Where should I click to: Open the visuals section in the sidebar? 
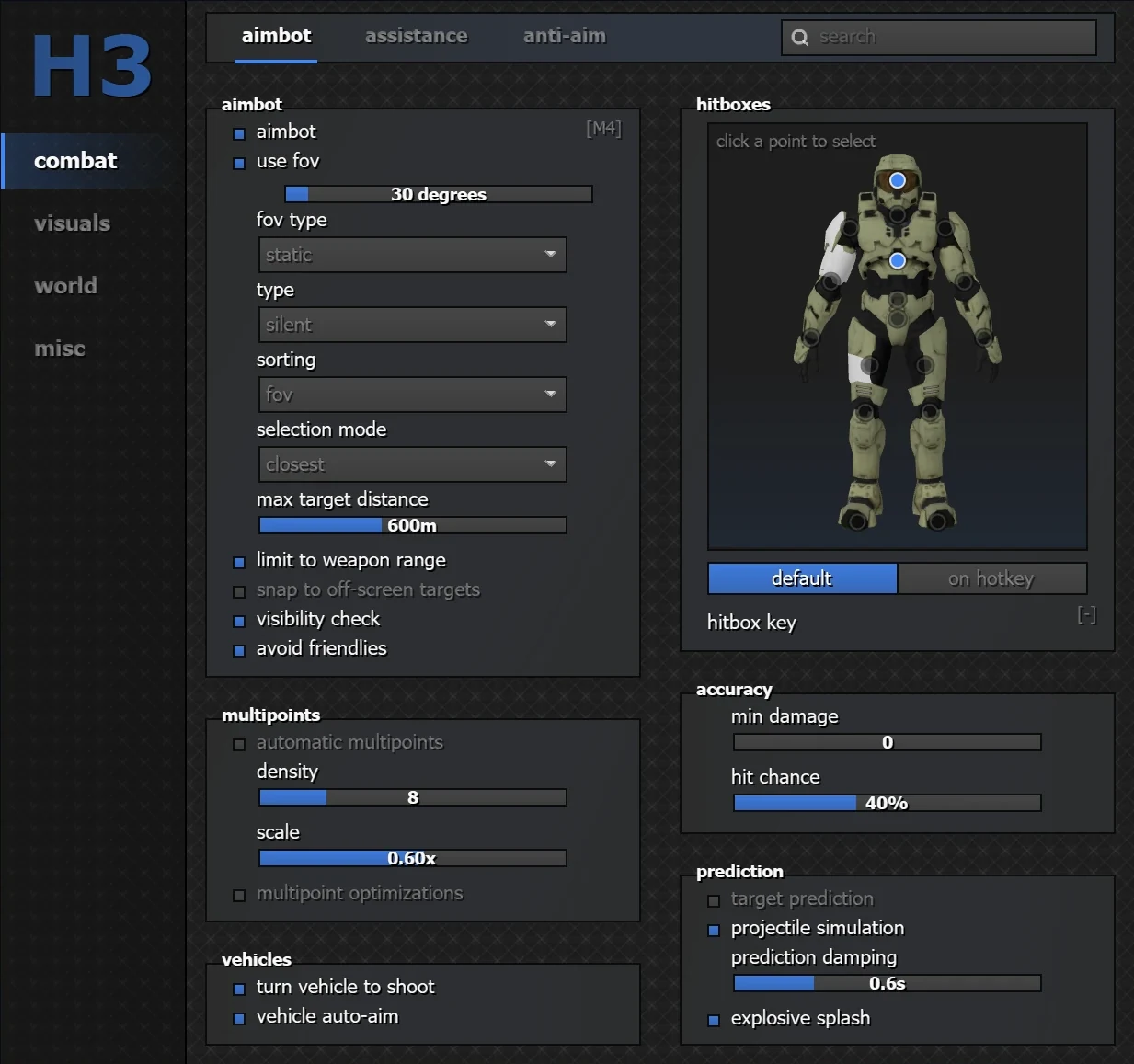click(x=72, y=223)
